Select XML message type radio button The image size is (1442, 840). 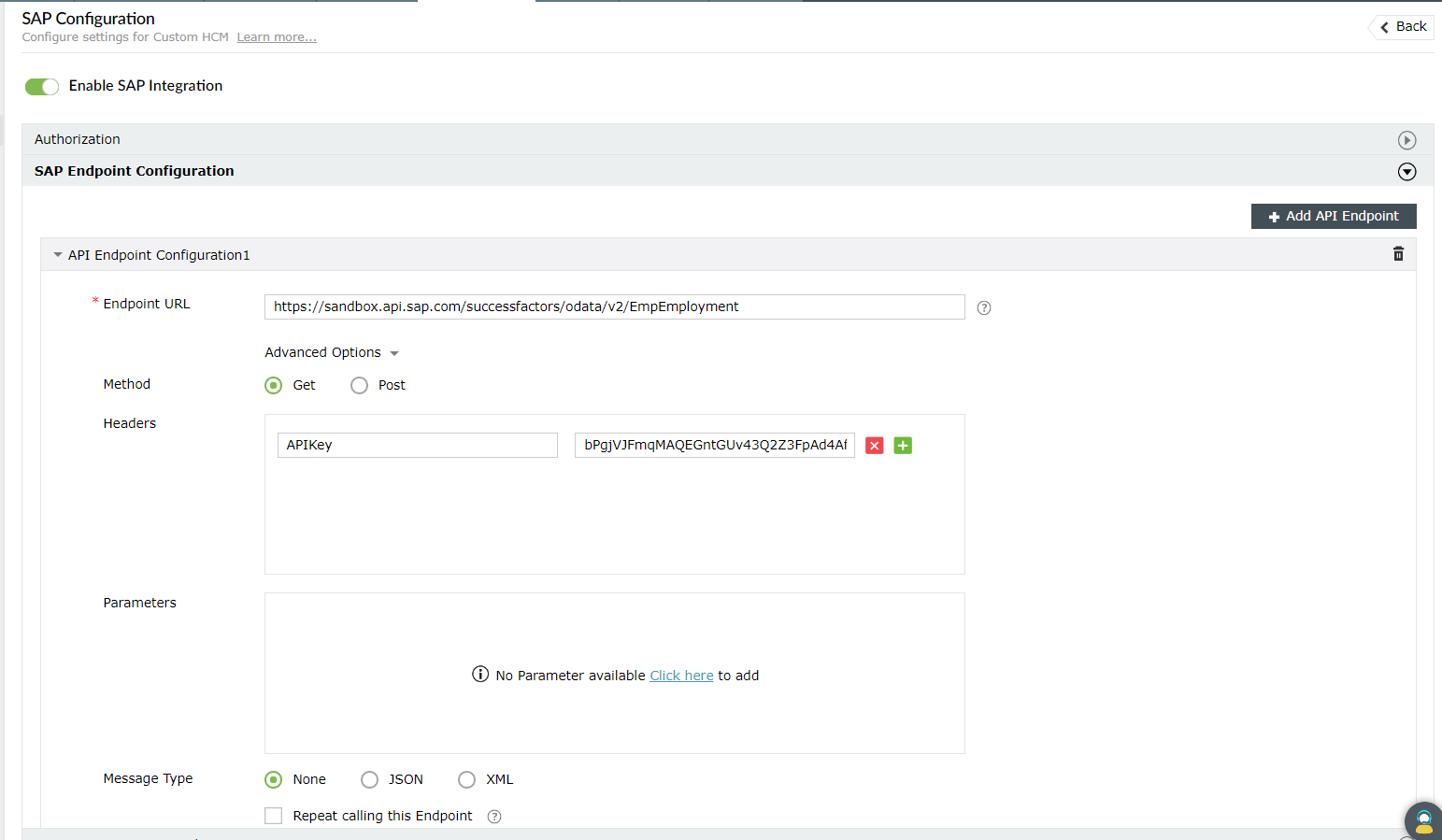[x=467, y=780]
